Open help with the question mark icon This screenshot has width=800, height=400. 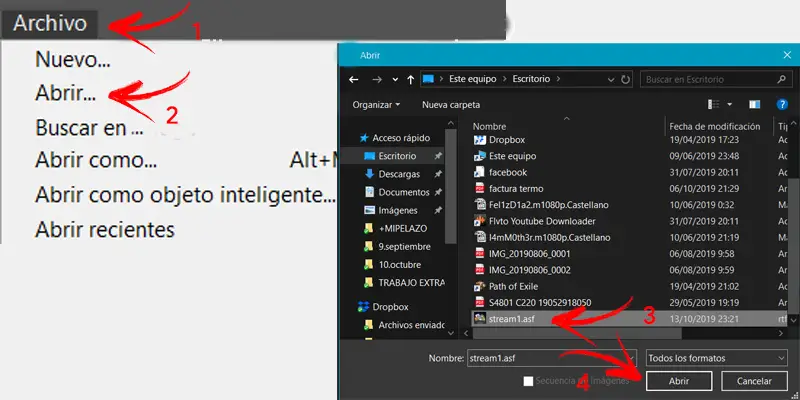782,105
